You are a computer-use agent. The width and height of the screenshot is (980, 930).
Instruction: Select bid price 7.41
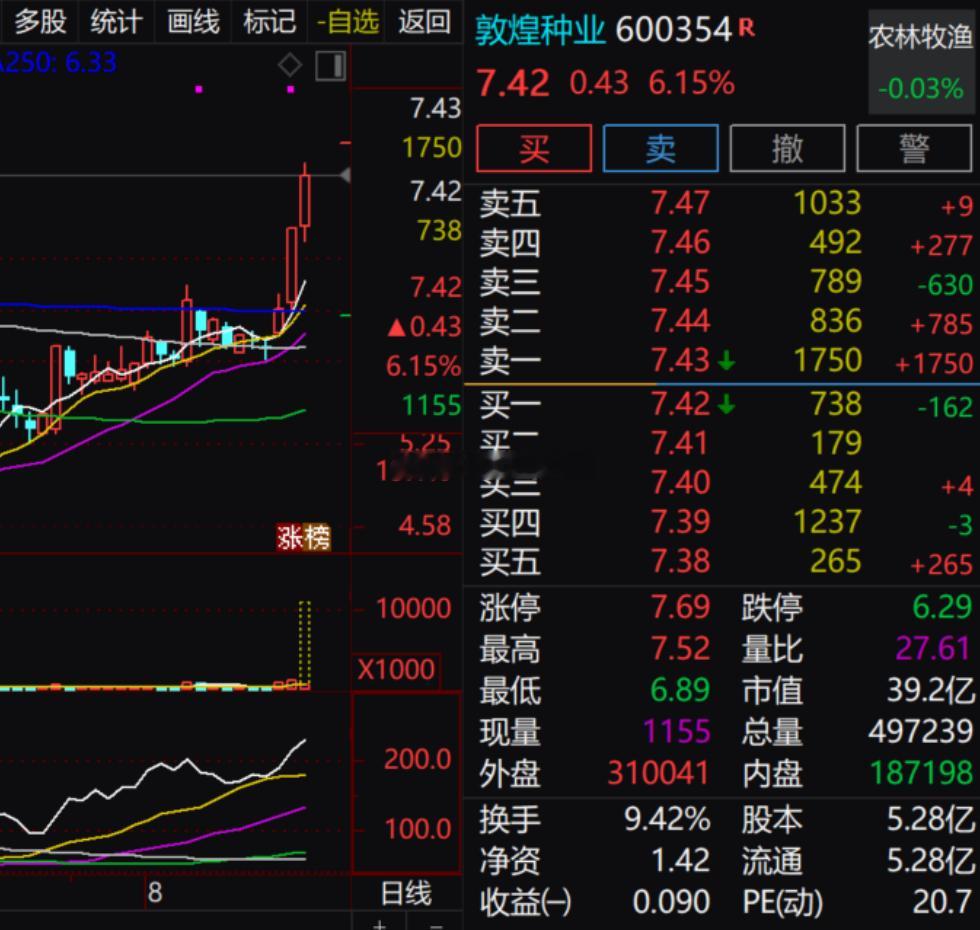click(681, 443)
